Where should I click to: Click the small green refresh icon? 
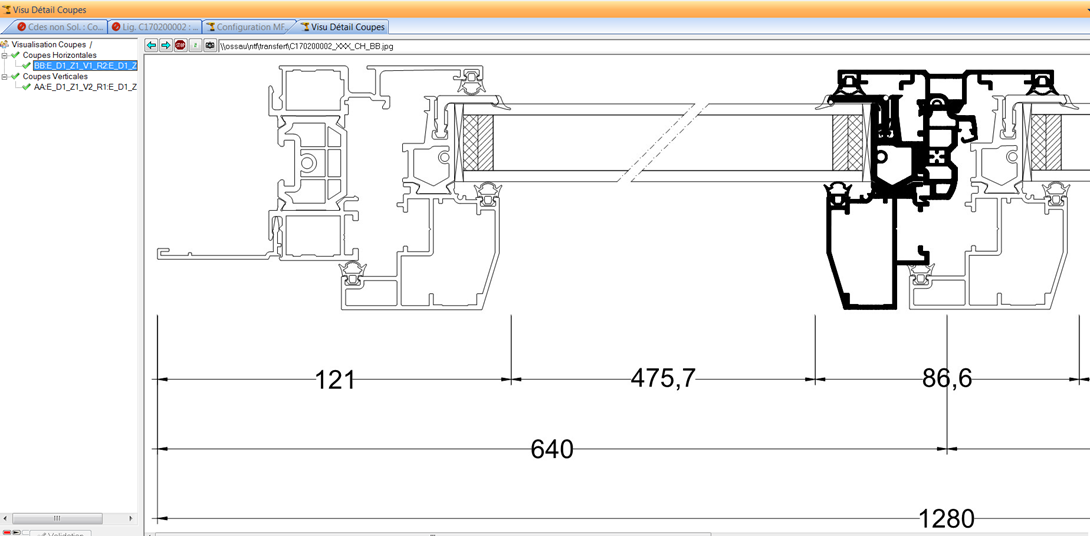195,45
